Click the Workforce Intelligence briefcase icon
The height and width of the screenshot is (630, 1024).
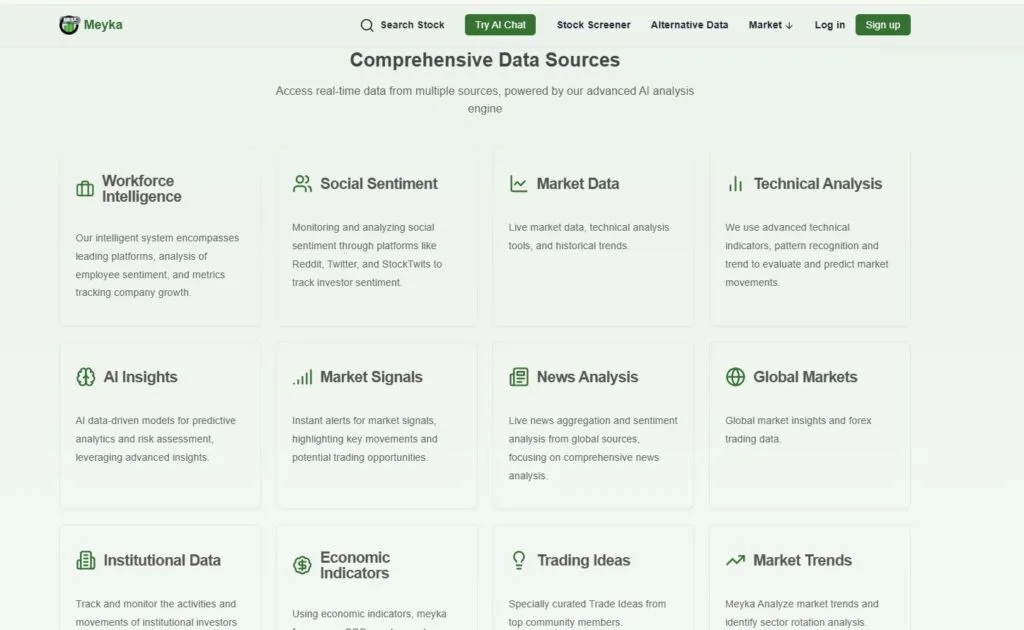tap(85, 187)
